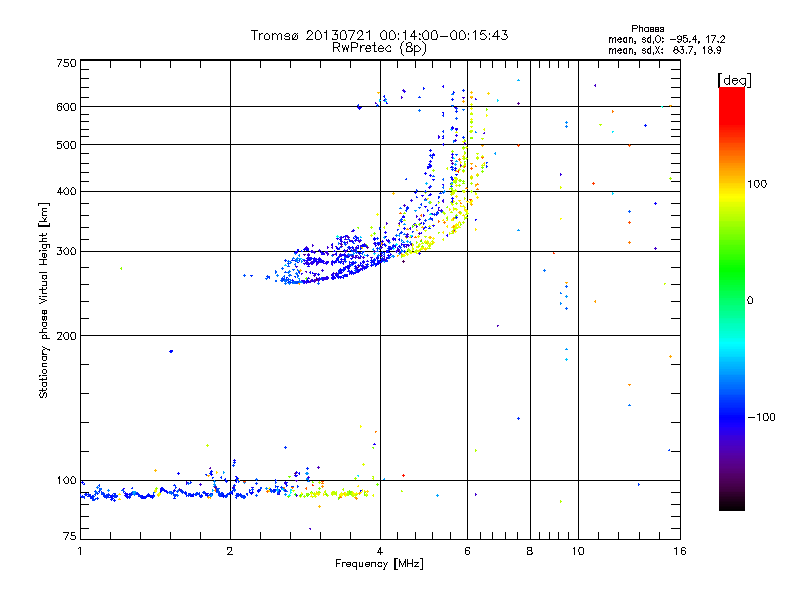Click colorbar tick label '100'
The image size is (800, 600).
[x=757, y=184]
